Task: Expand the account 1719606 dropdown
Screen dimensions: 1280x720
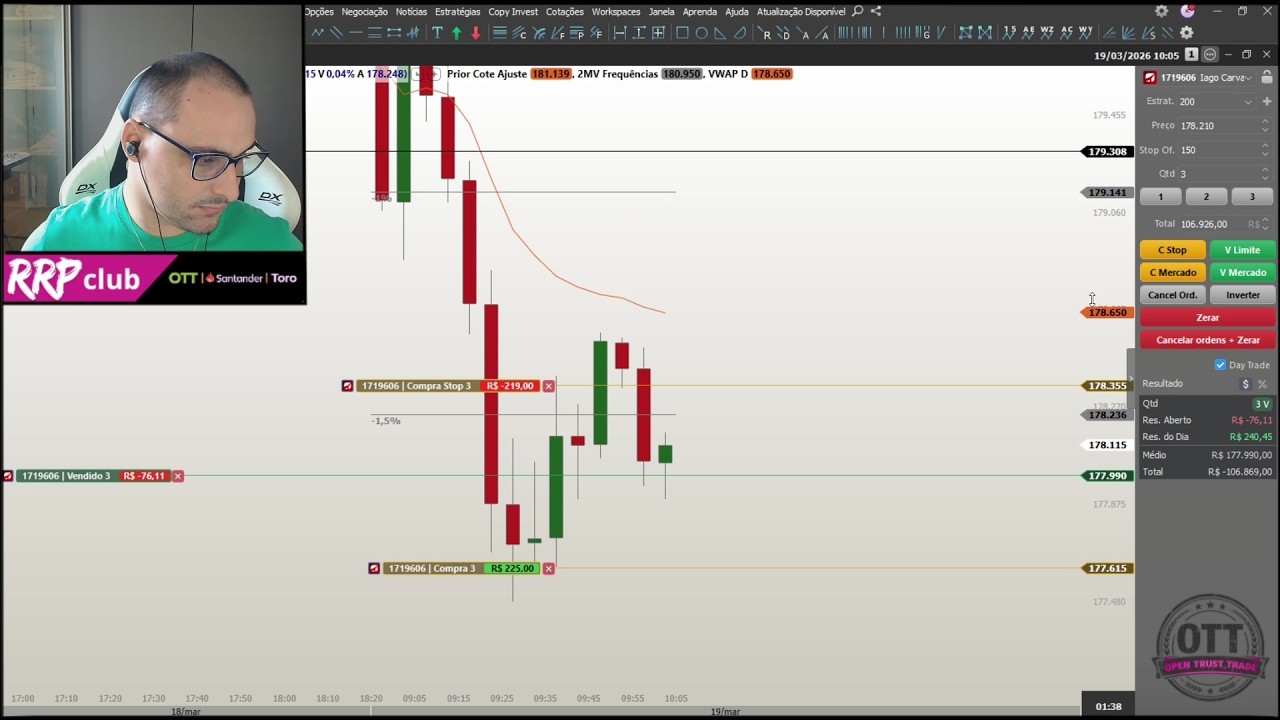Action: coord(1249,77)
